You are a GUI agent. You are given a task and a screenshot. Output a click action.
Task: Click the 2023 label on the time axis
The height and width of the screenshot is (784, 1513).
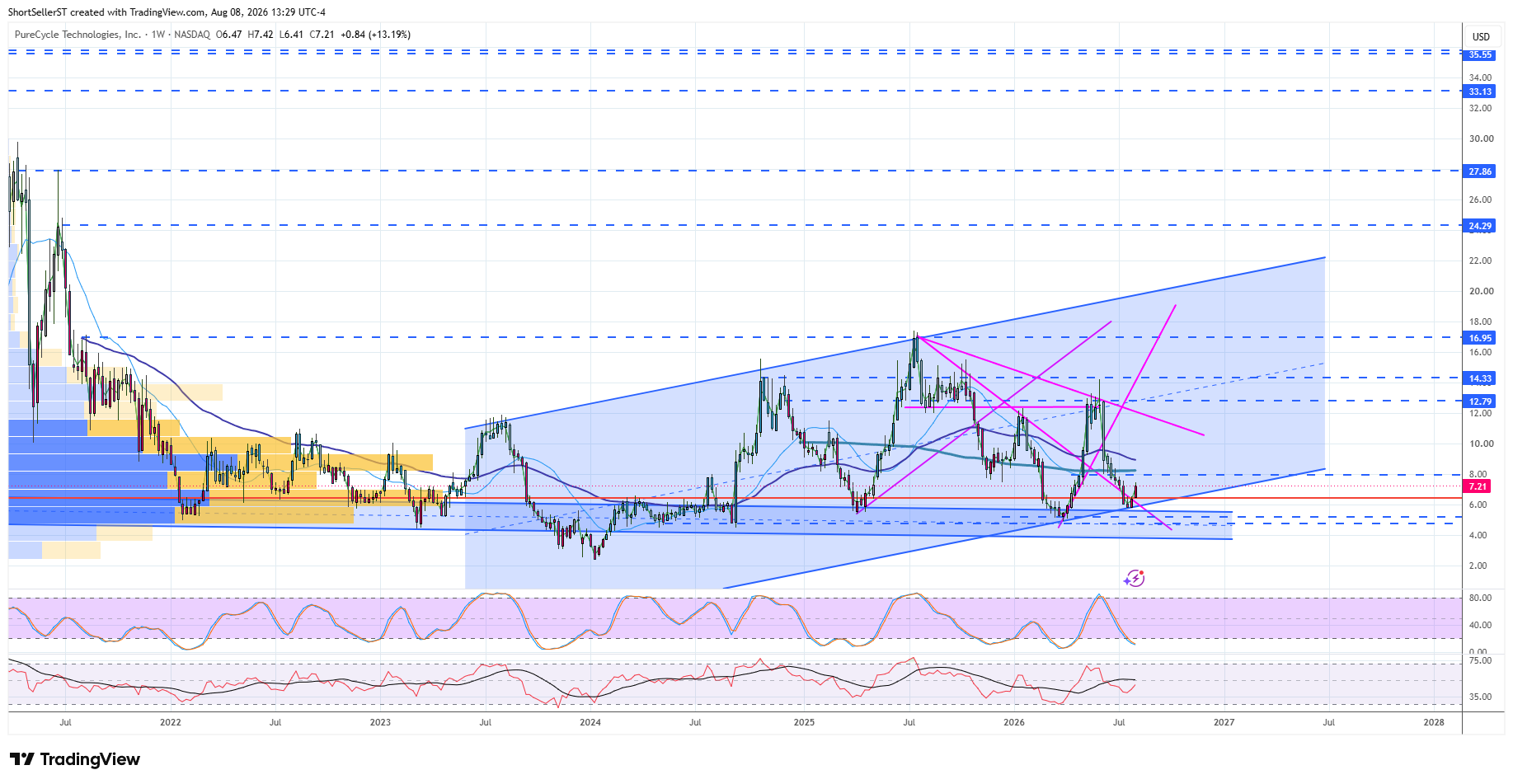pos(380,722)
